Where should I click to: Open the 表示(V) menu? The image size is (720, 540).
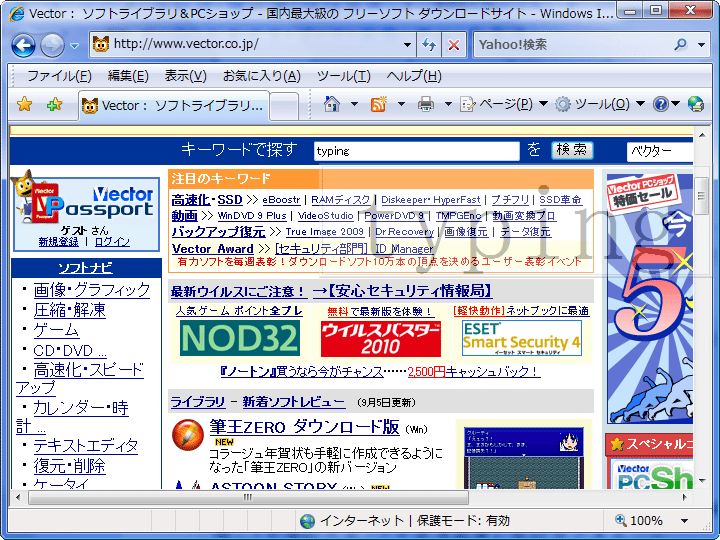[186, 76]
